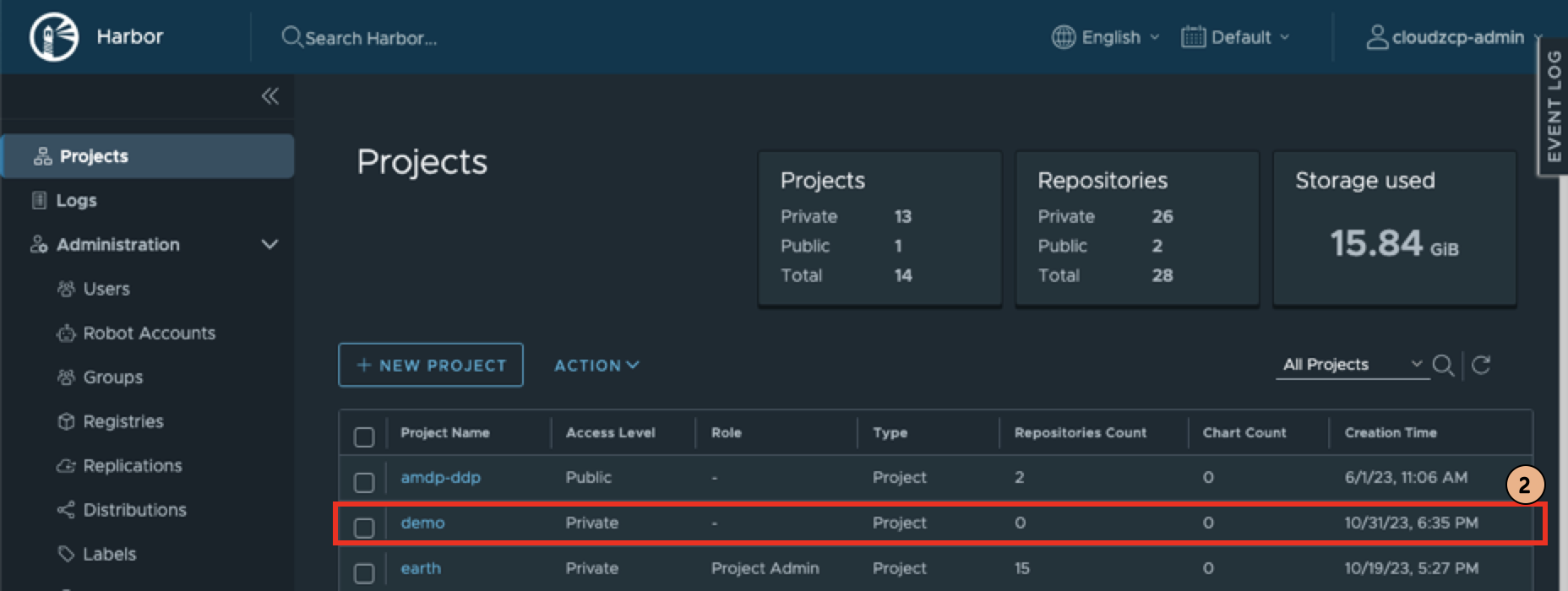This screenshot has height=591, width=1568.
Task: Click the 10/19/23, 5:27 PM creation time
Action: (1412, 568)
